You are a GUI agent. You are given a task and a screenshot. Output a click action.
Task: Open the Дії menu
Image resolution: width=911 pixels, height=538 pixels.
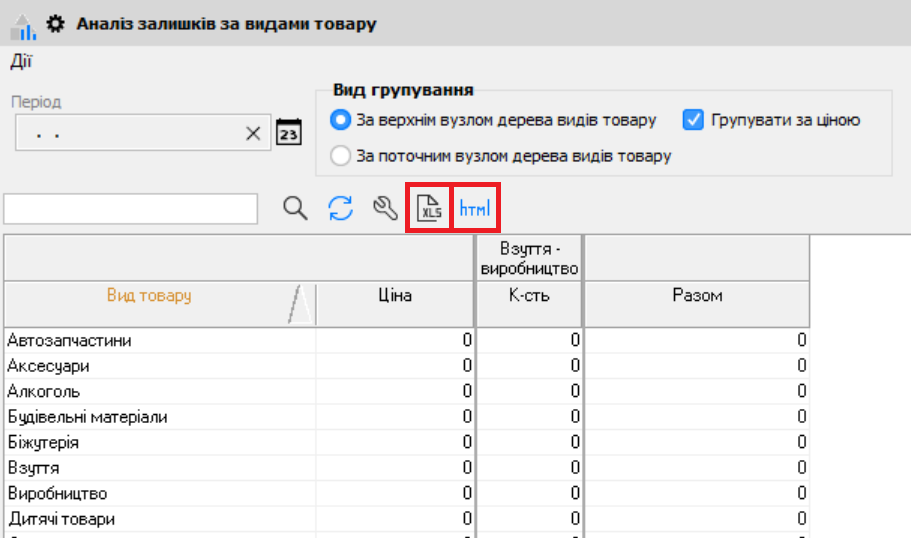(21, 61)
